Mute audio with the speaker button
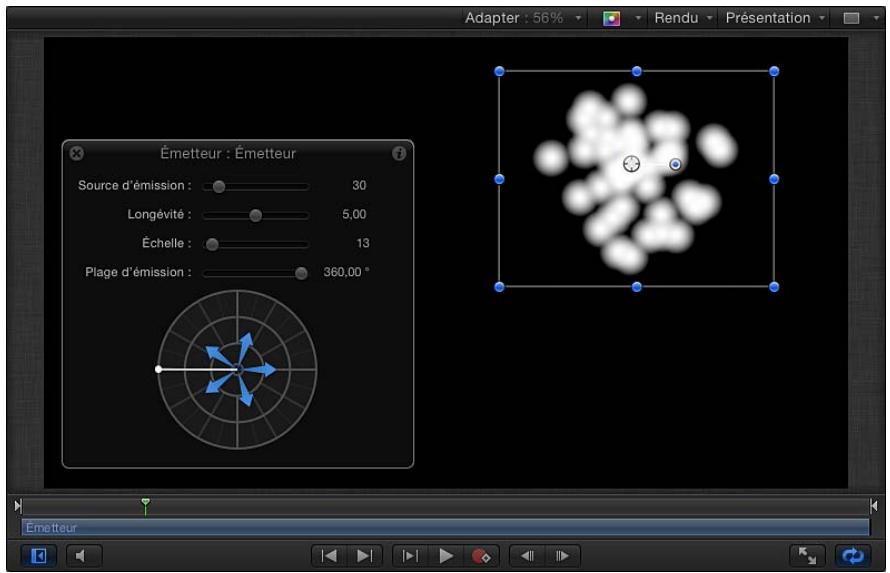 click(84, 556)
